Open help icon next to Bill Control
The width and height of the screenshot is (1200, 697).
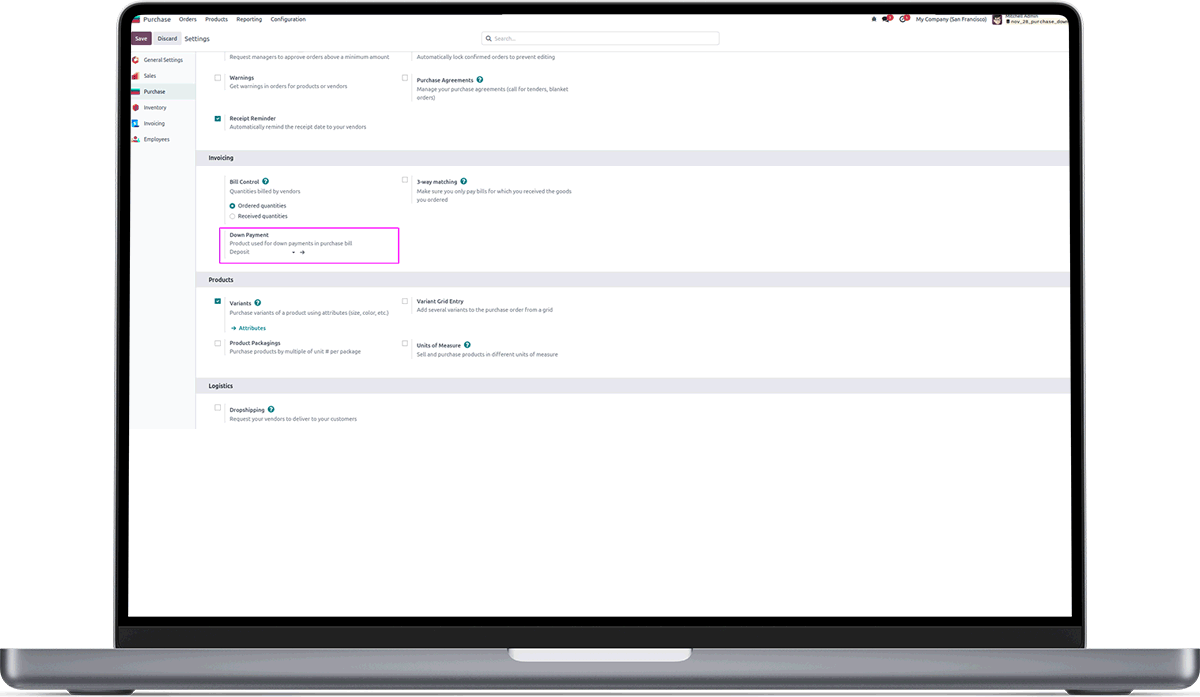click(265, 182)
